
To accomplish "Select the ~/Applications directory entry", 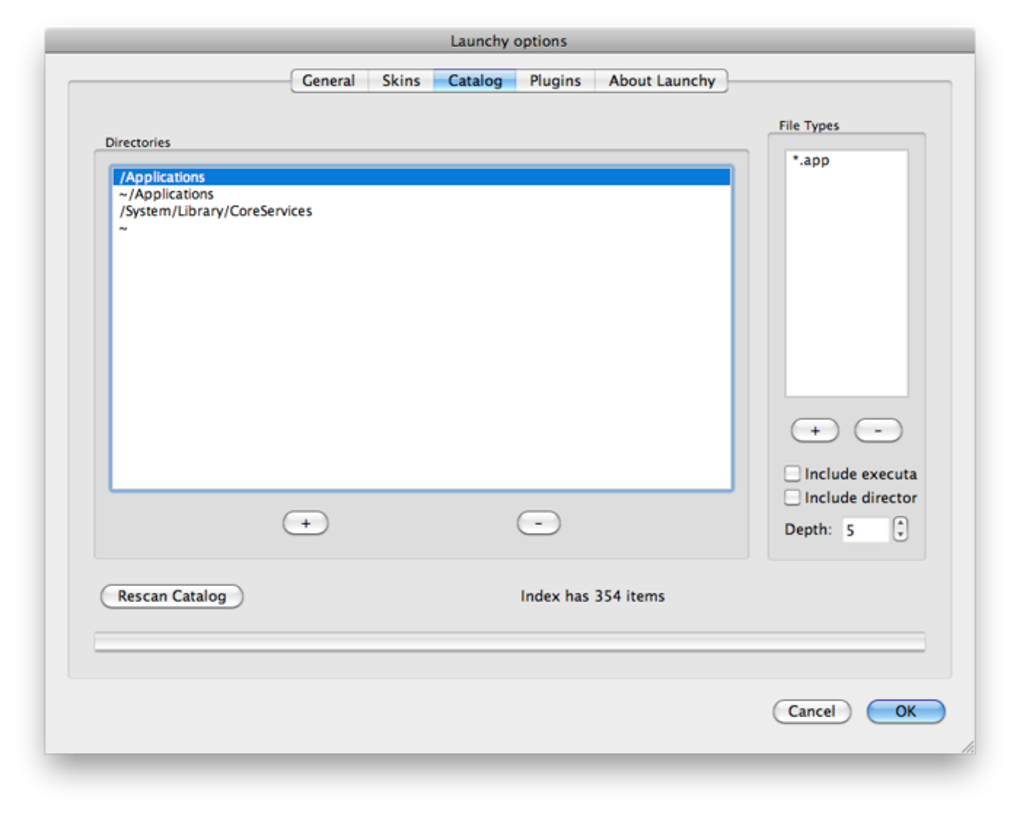I will click(166, 193).
